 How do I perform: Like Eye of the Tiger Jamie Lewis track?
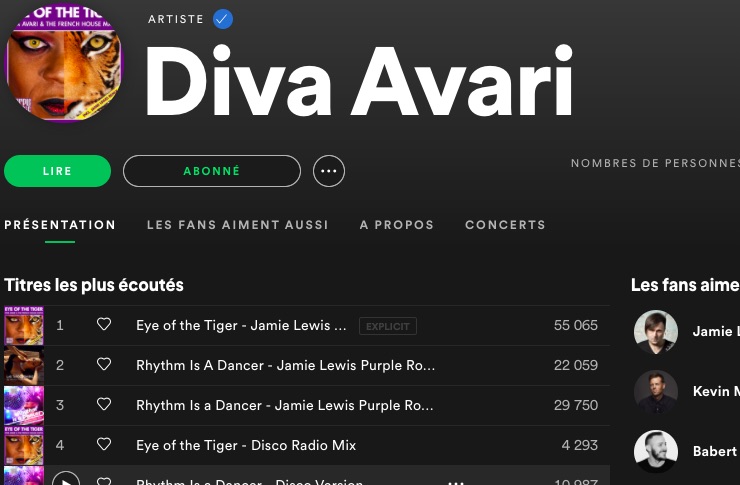coord(104,324)
